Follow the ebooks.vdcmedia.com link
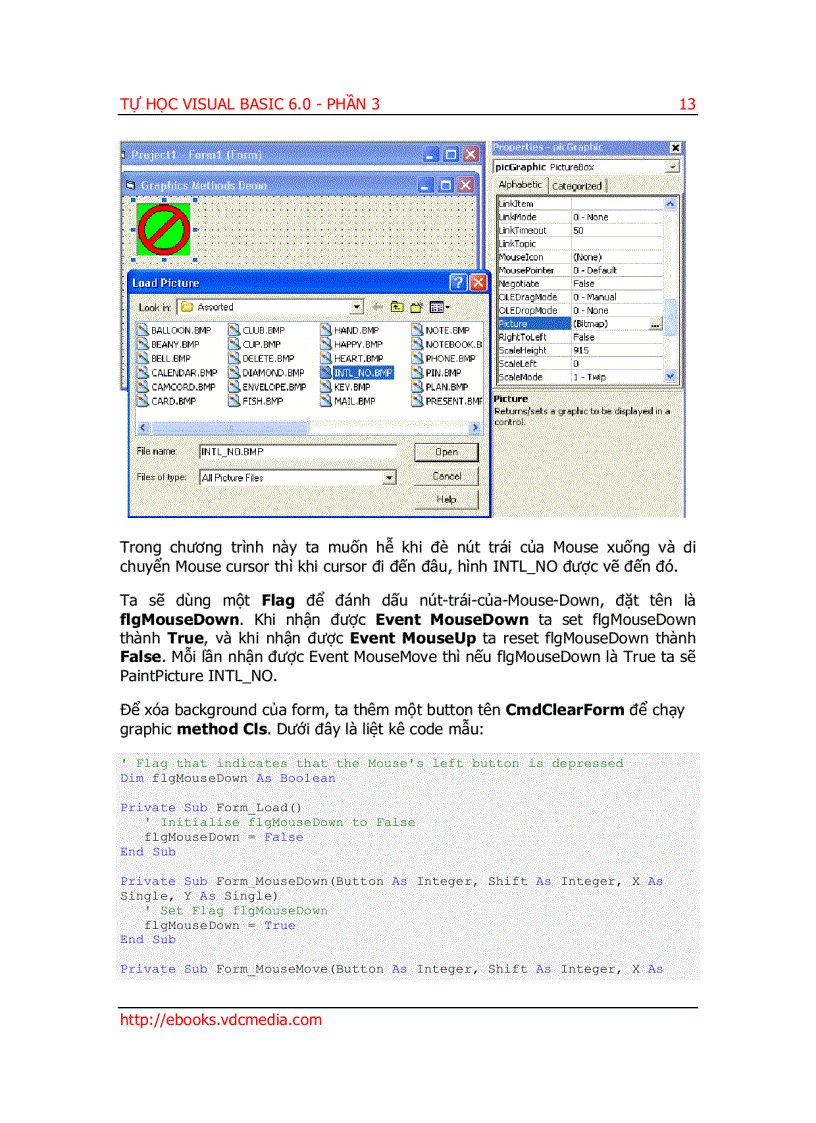Screen dimensions: 816x1123 [220, 1019]
